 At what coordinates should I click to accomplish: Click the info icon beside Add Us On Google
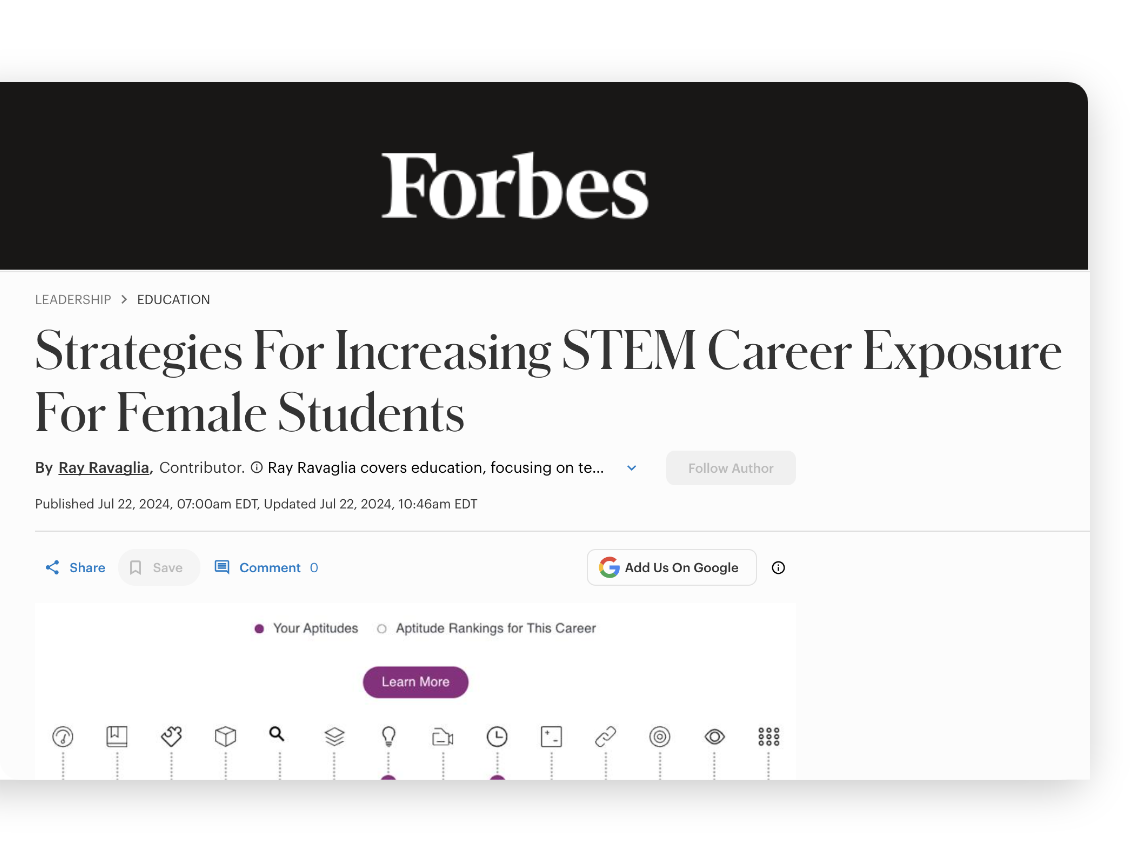[x=778, y=568]
